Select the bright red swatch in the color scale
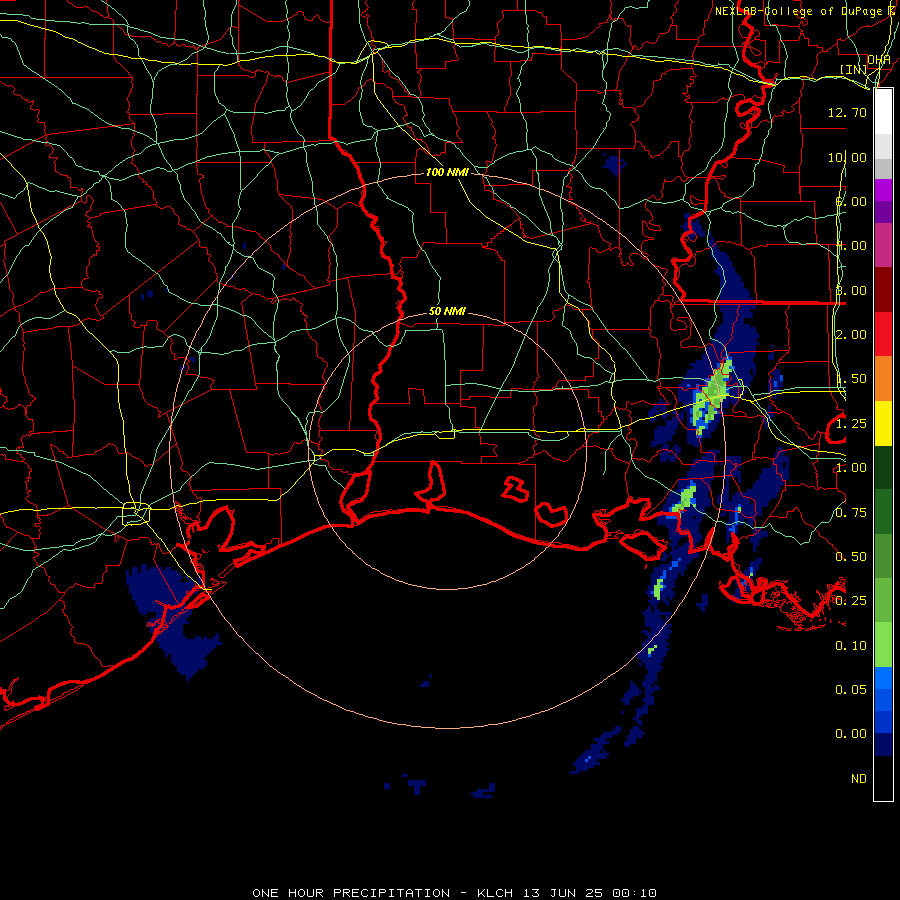The width and height of the screenshot is (900, 900). coord(883,334)
